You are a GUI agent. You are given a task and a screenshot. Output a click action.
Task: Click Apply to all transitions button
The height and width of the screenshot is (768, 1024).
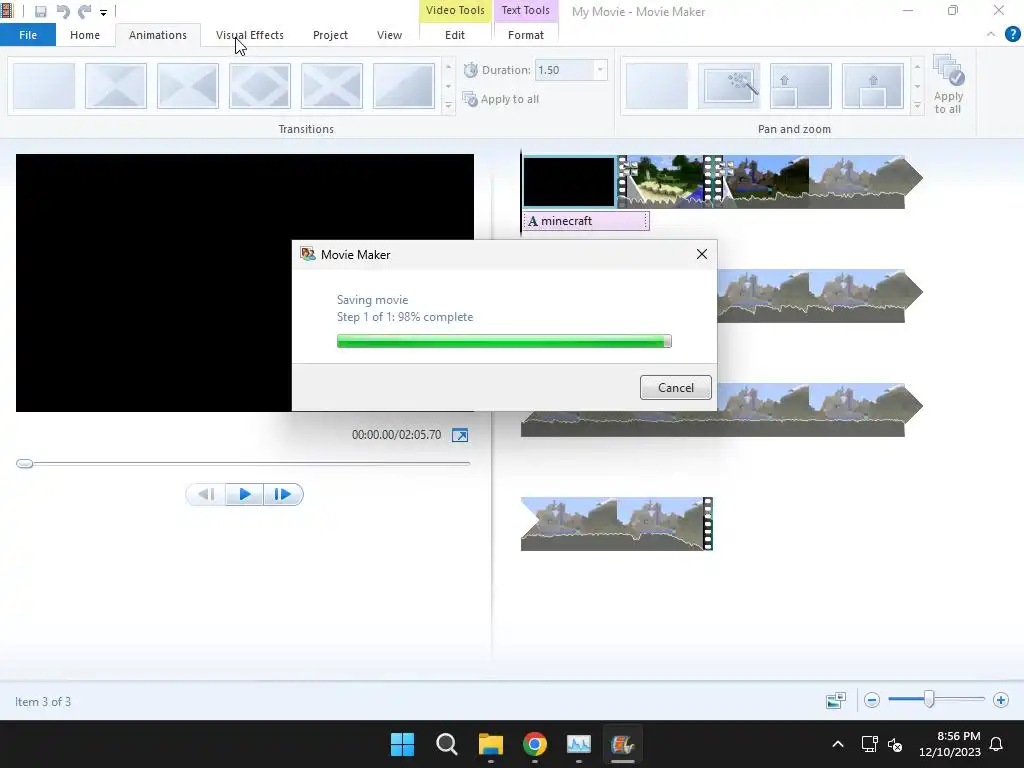tap(501, 99)
